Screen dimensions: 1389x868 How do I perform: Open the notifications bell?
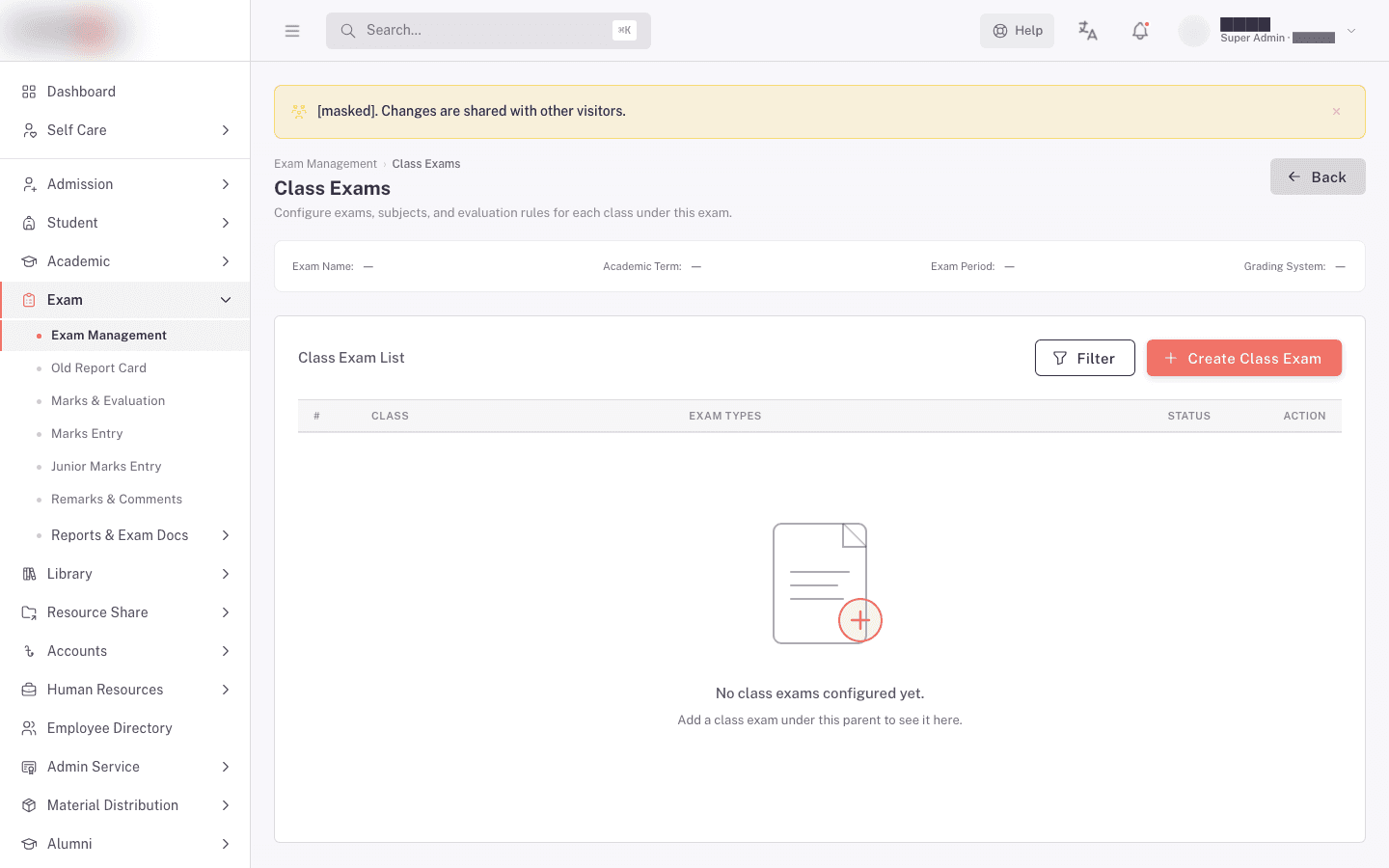(x=1140, y=31)
